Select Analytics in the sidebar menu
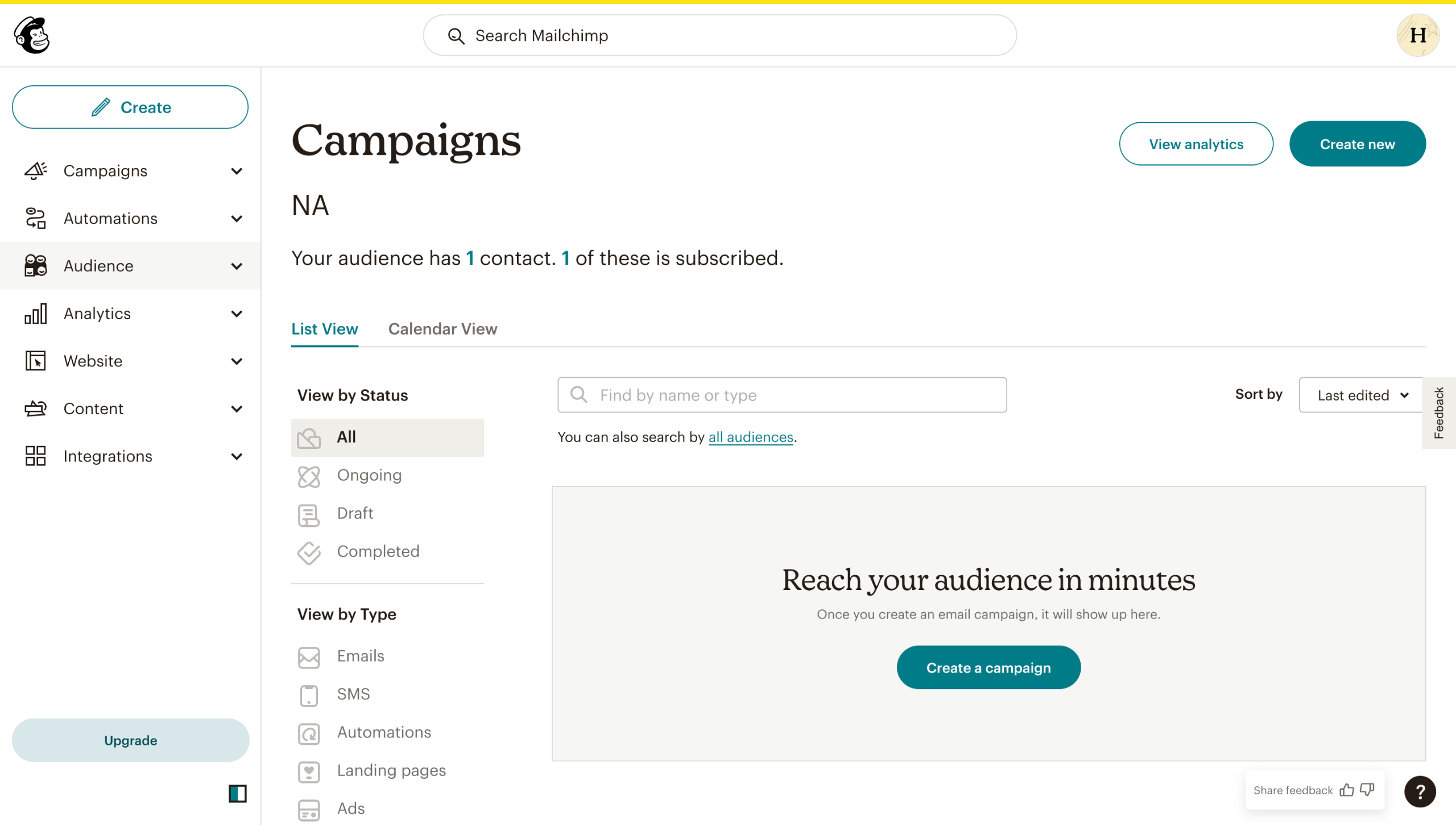 pos(130,313)
